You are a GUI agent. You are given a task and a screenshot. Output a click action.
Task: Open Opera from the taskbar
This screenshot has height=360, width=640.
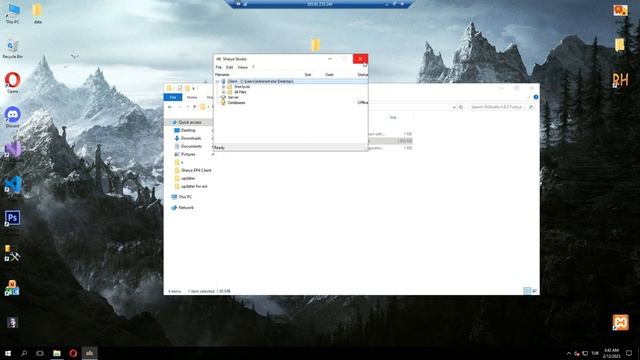[73, 353]
